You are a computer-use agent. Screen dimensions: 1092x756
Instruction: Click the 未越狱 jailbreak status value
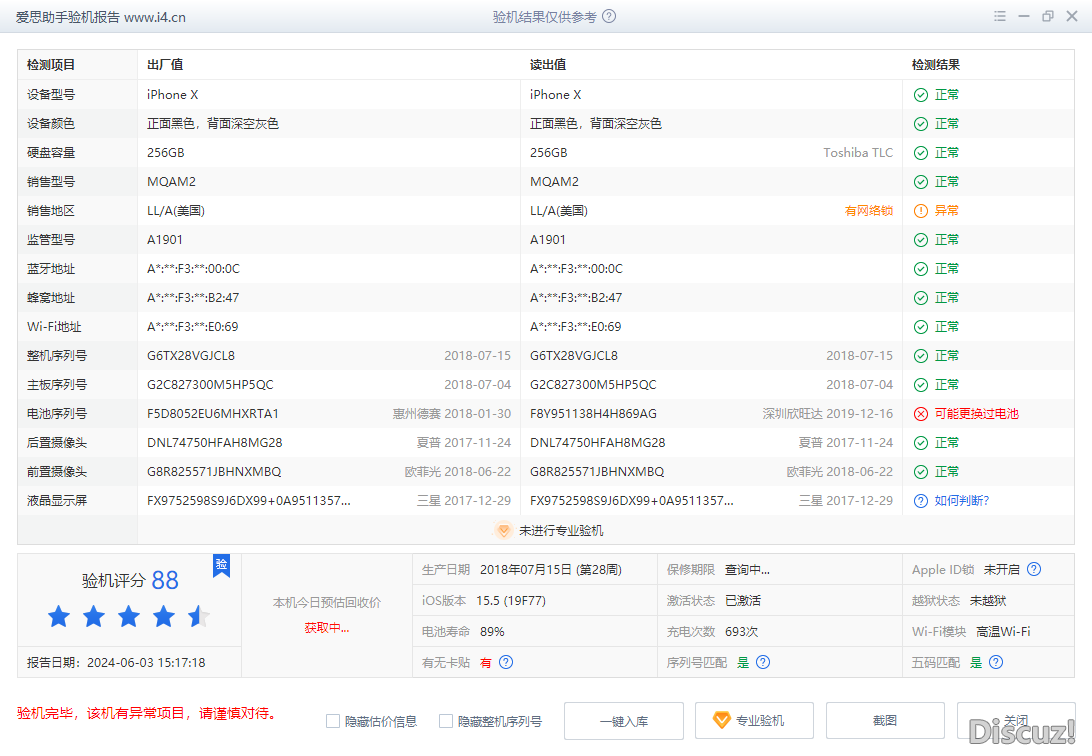[988, 601]
